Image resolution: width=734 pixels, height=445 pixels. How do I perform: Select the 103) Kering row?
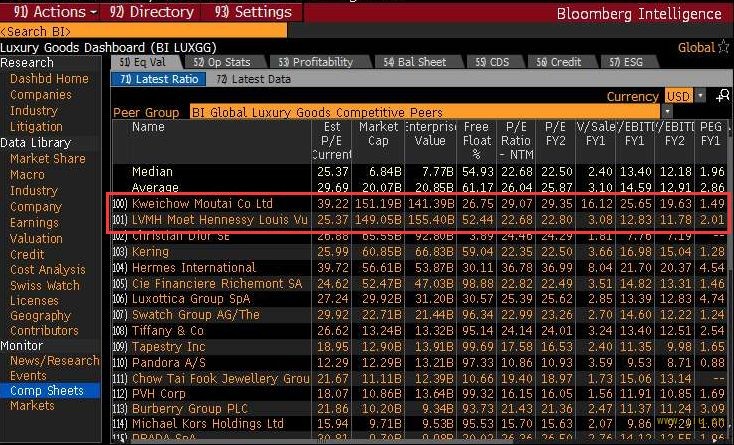click(x=419, y=252)
